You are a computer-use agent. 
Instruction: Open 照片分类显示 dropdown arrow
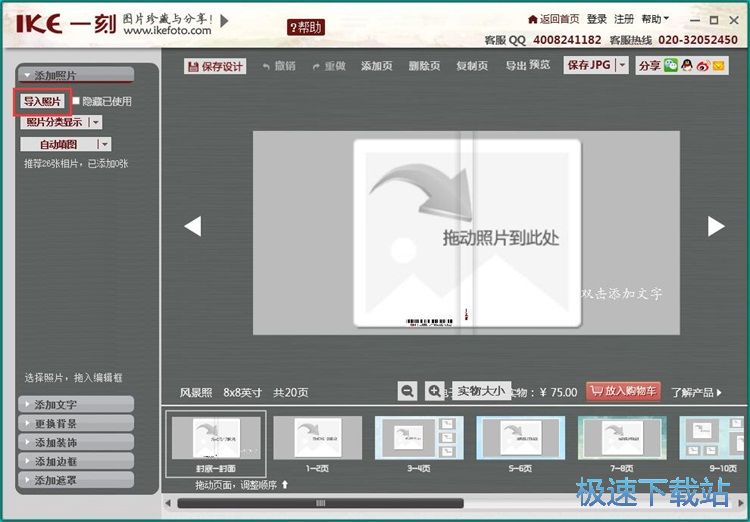tap(96, 122)
